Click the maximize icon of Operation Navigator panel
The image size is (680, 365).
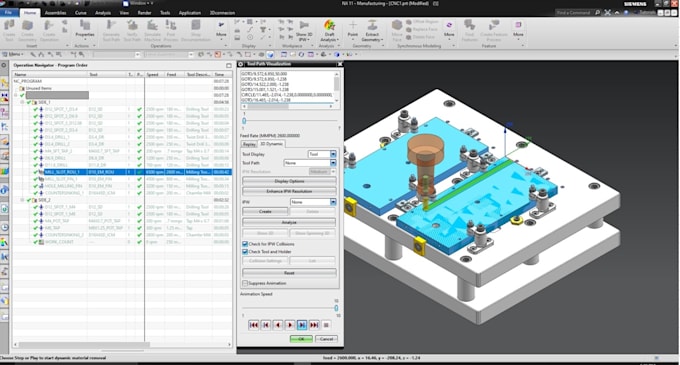point(229,65)
